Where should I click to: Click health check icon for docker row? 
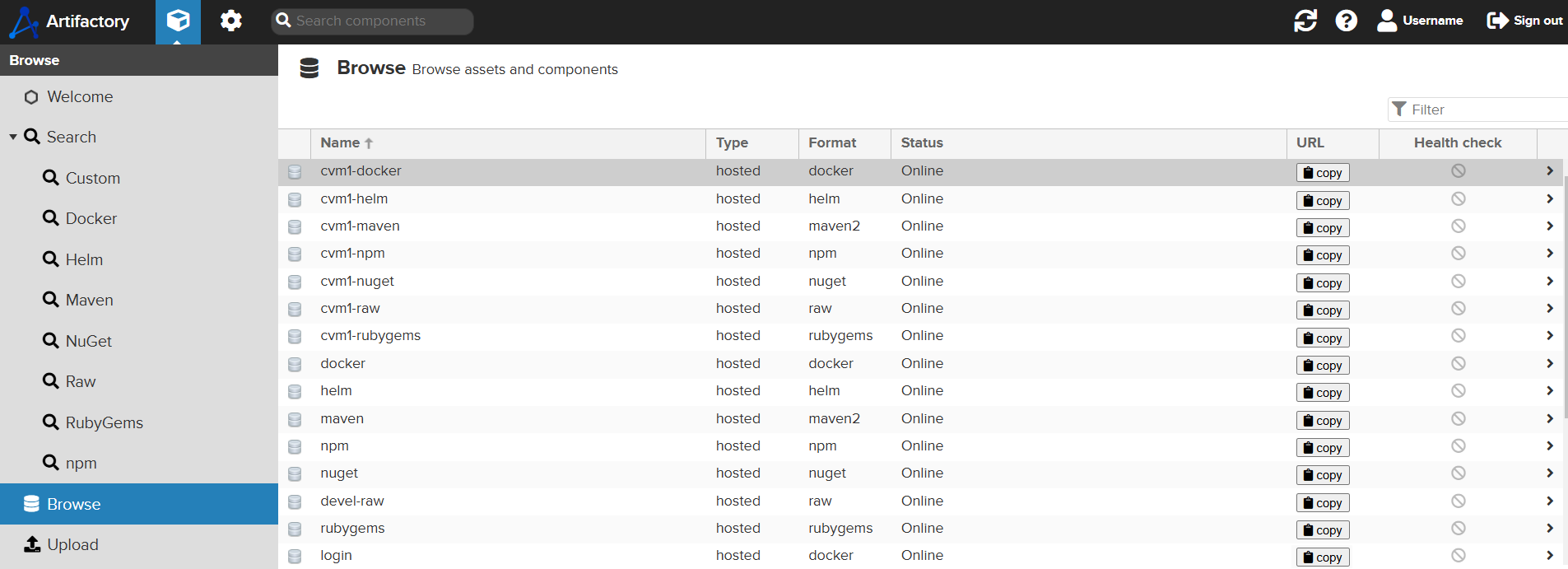(1458, 363)
